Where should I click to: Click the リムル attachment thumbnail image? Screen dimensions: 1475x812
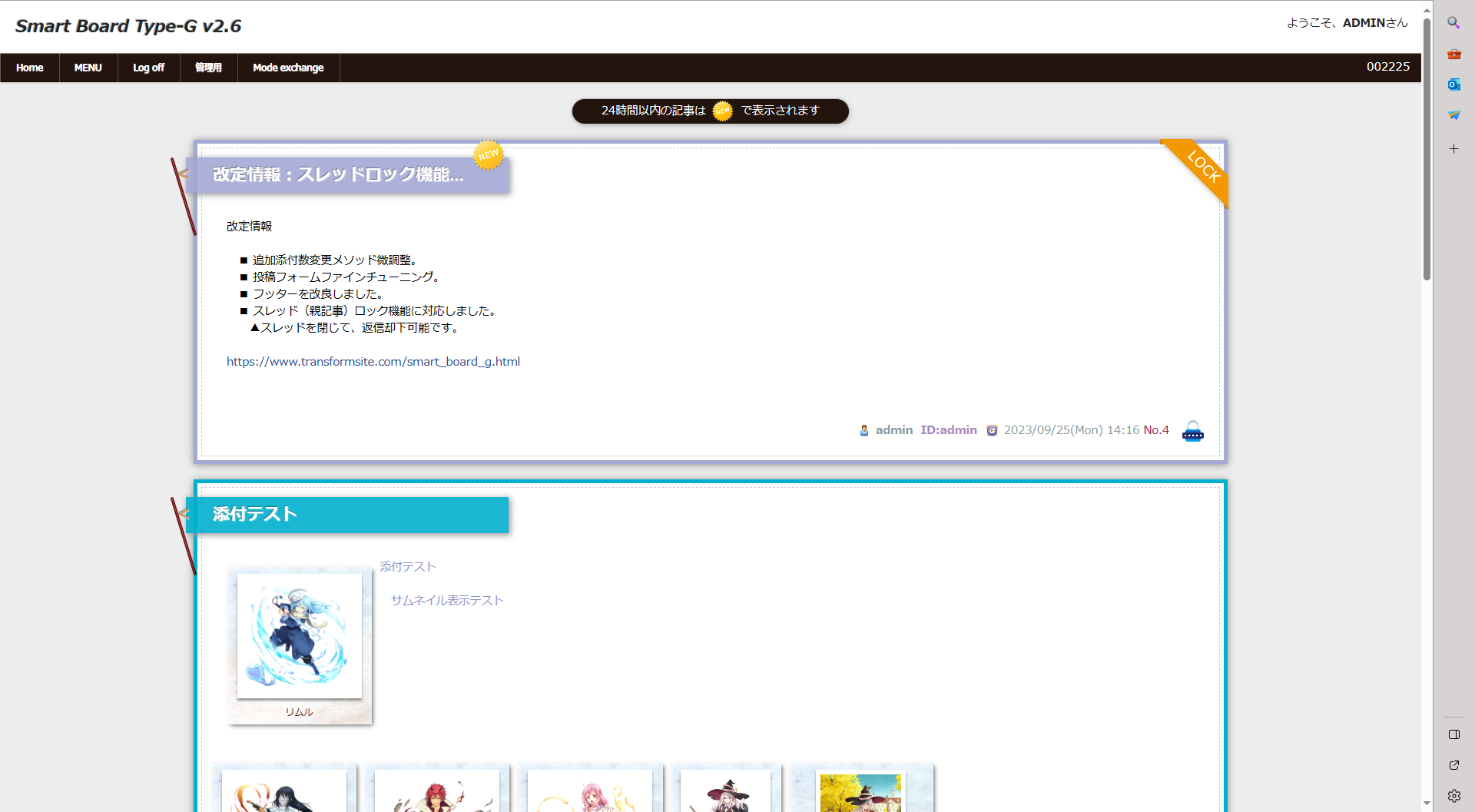pos(300,636)
